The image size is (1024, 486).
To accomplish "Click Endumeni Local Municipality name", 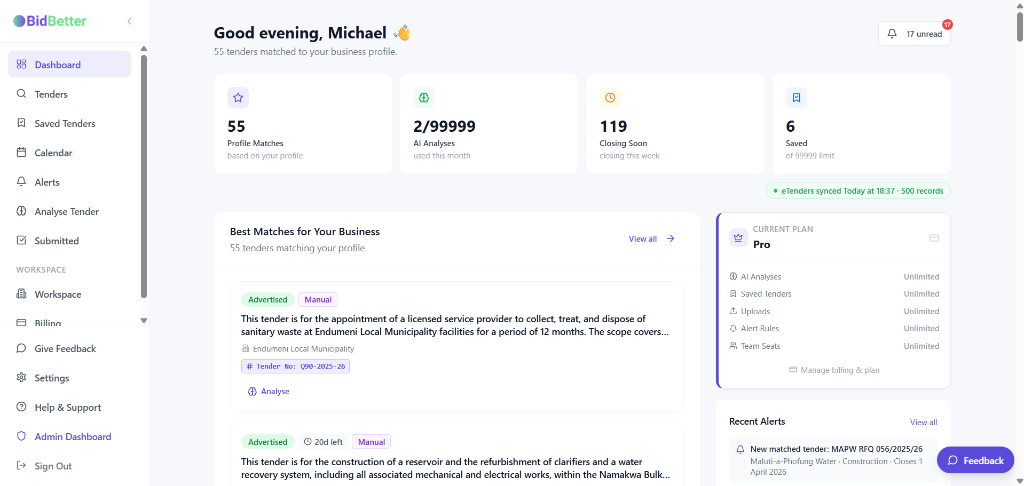I will tap(304, 349).
